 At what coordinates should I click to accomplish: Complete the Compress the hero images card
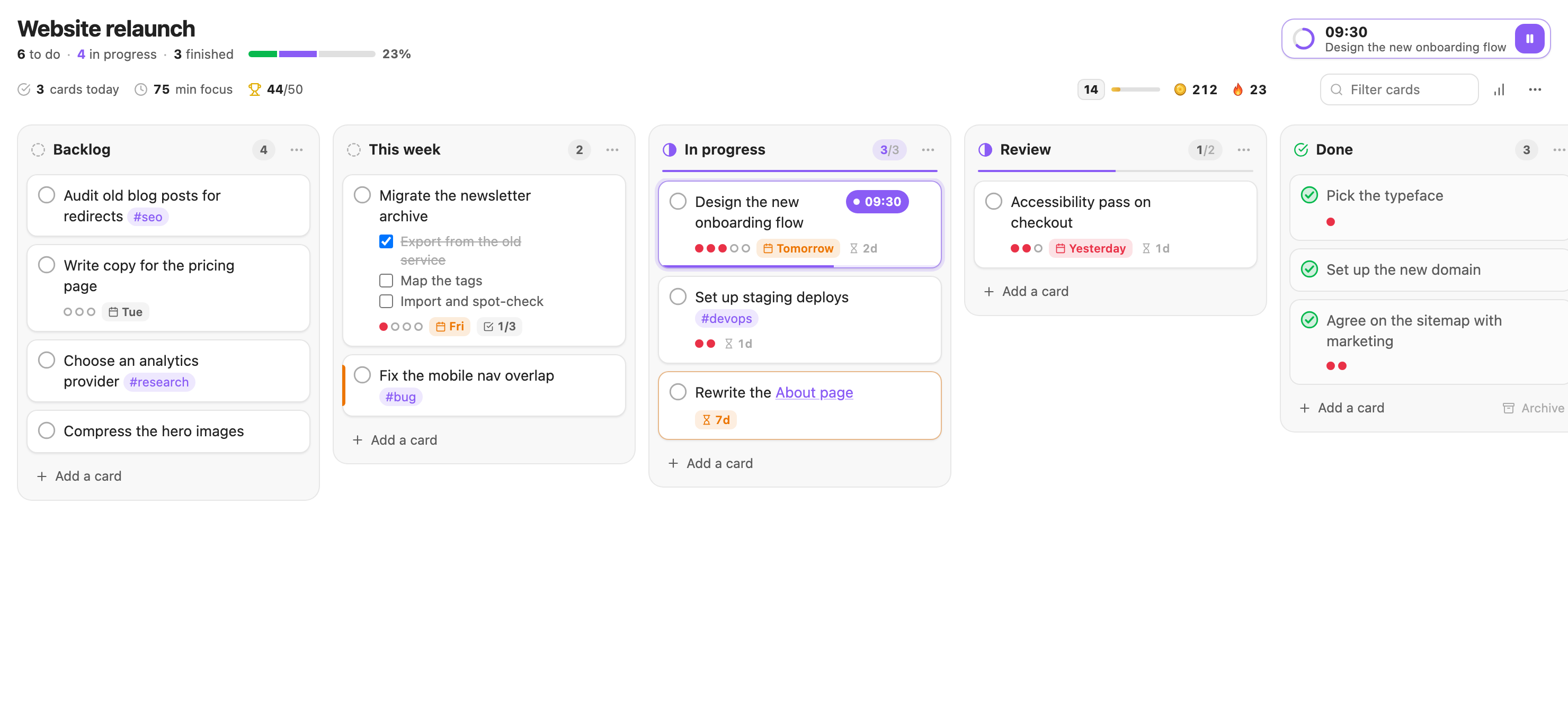pyautogui.click(x=47, y=430)
